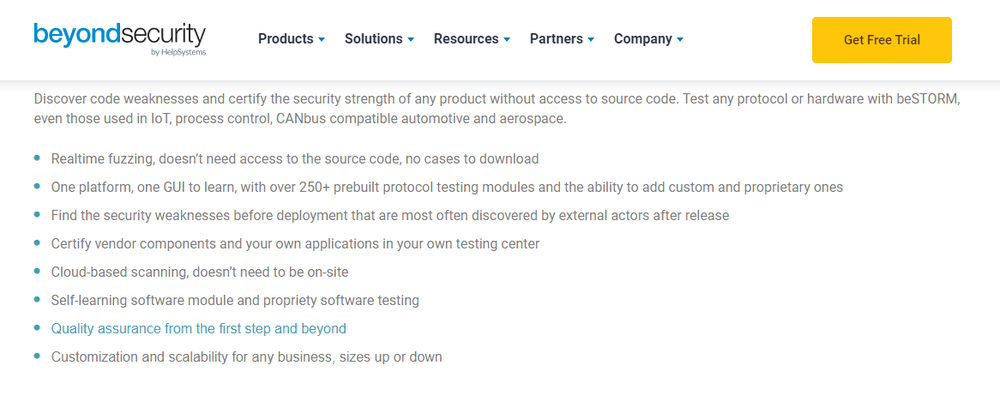Click the Customization and scalability bullet text

[x=246, y=357]
